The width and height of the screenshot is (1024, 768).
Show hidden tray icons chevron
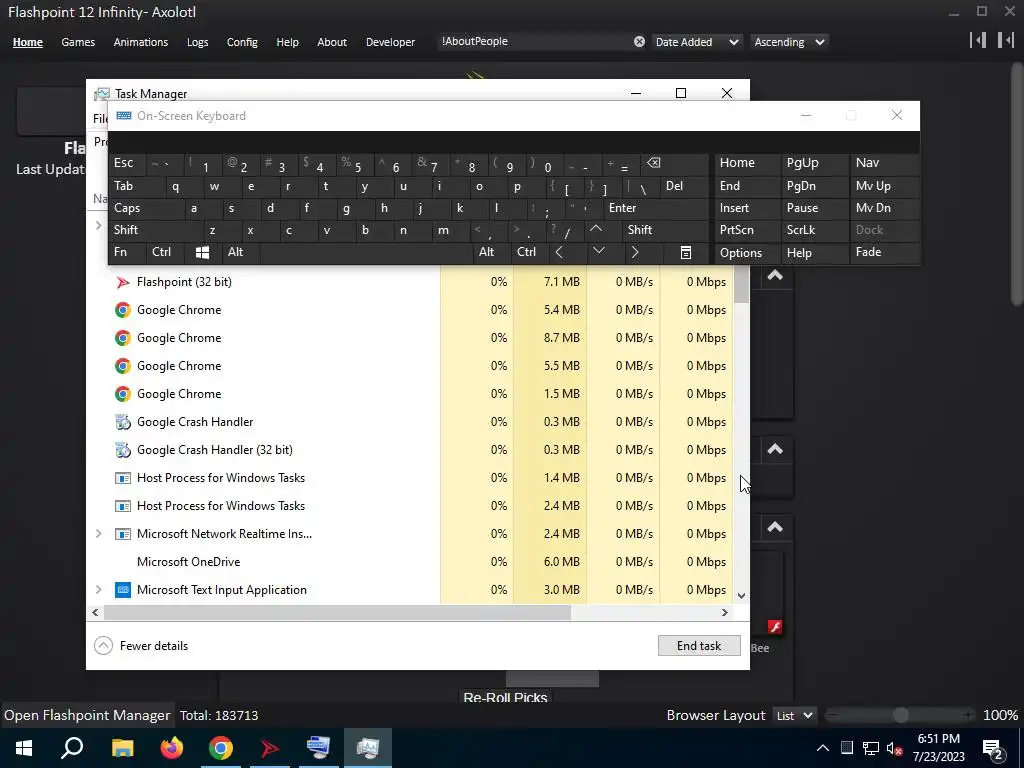coord(823,748)
